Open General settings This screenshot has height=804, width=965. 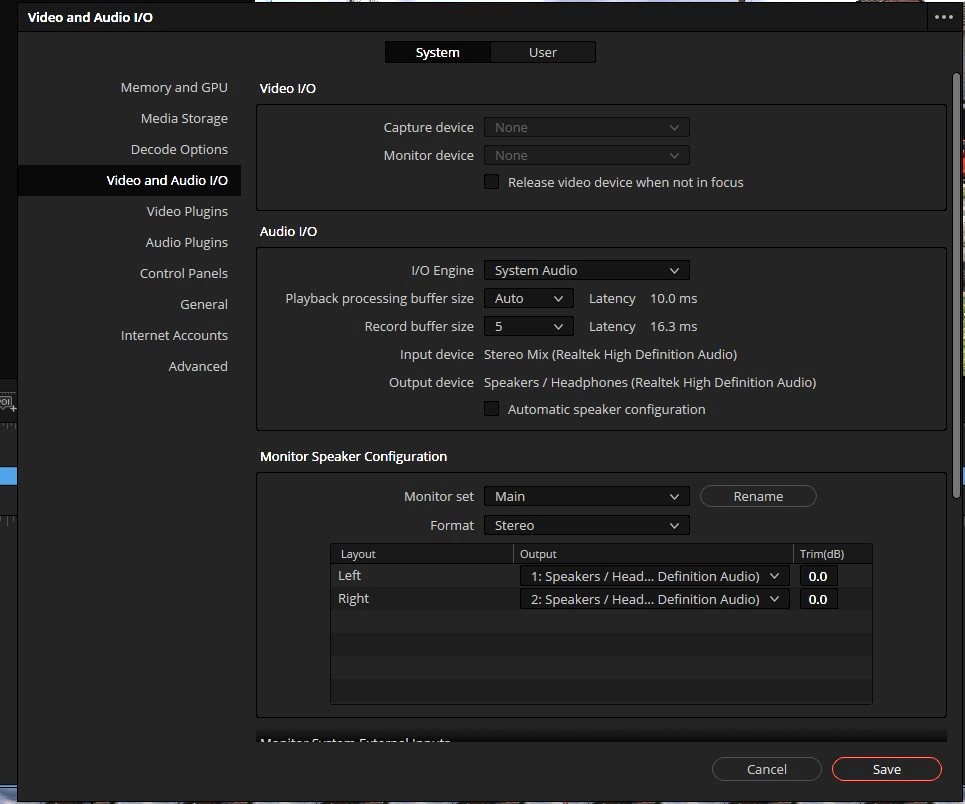204,304
